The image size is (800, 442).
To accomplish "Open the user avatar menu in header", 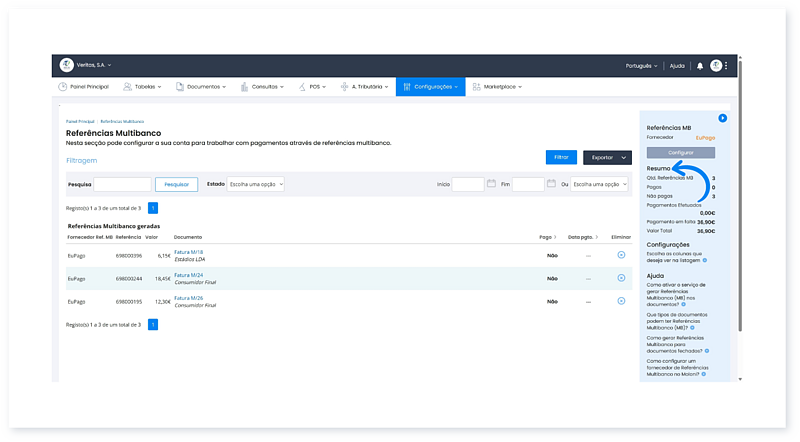I will tap(718, 66).
